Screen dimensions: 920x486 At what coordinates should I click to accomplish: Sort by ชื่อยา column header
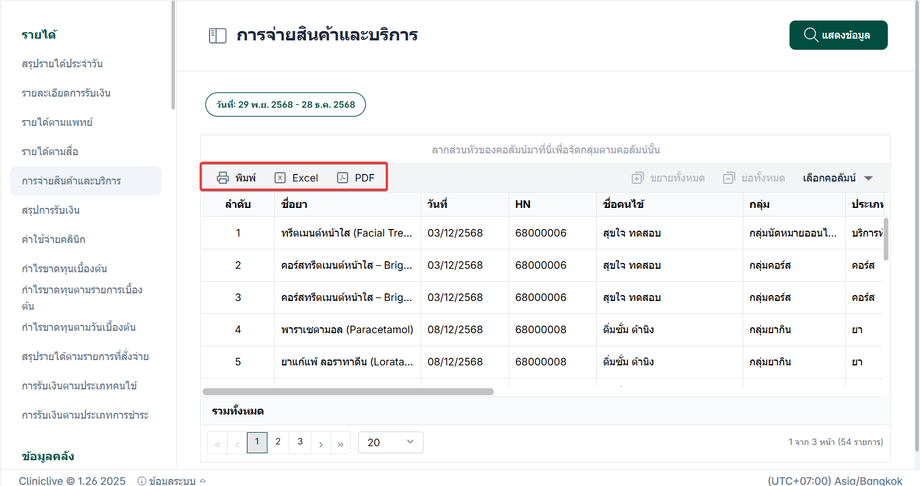coord(348,204)
